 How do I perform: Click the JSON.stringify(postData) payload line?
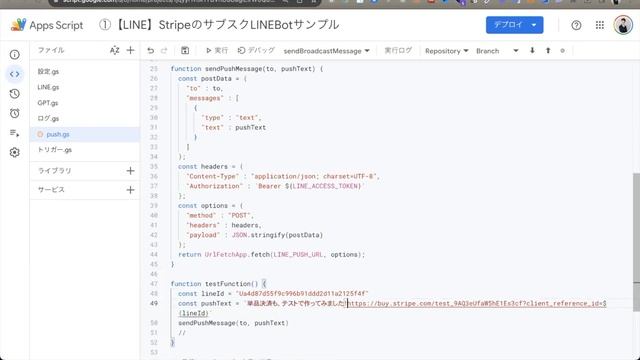(x=255, y=235)
